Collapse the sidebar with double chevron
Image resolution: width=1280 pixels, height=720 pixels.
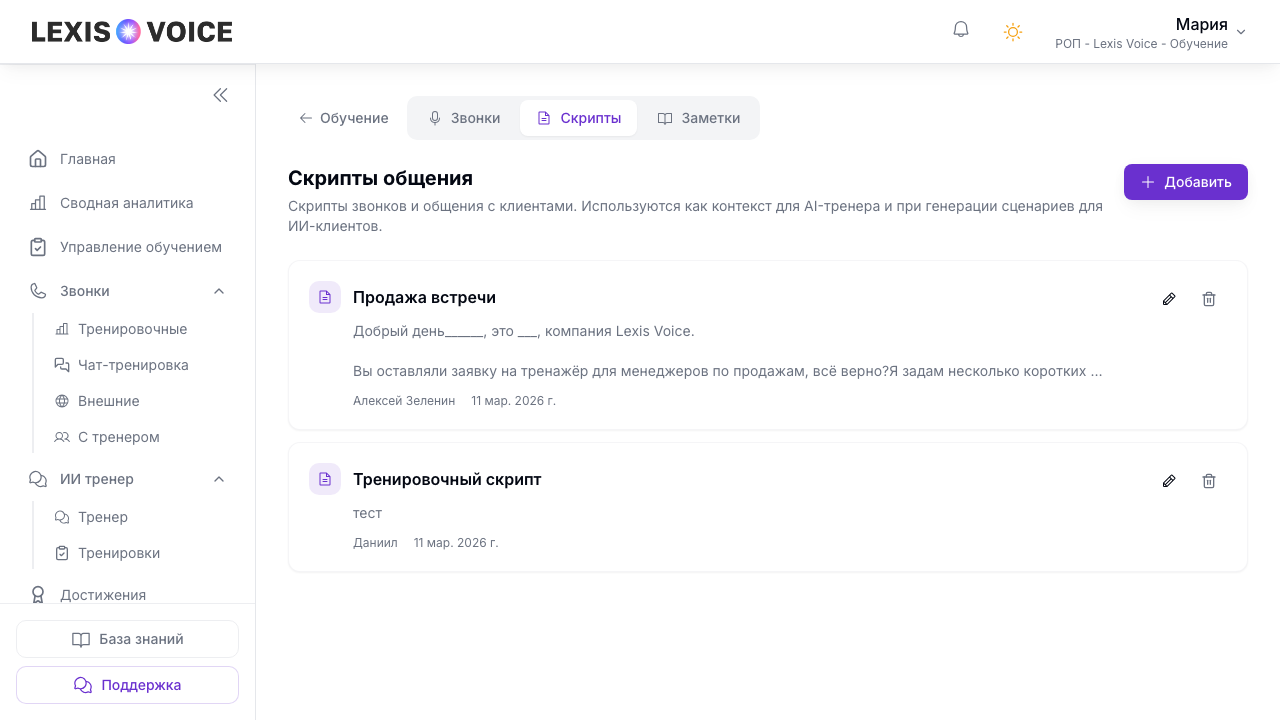pos(220,95)
